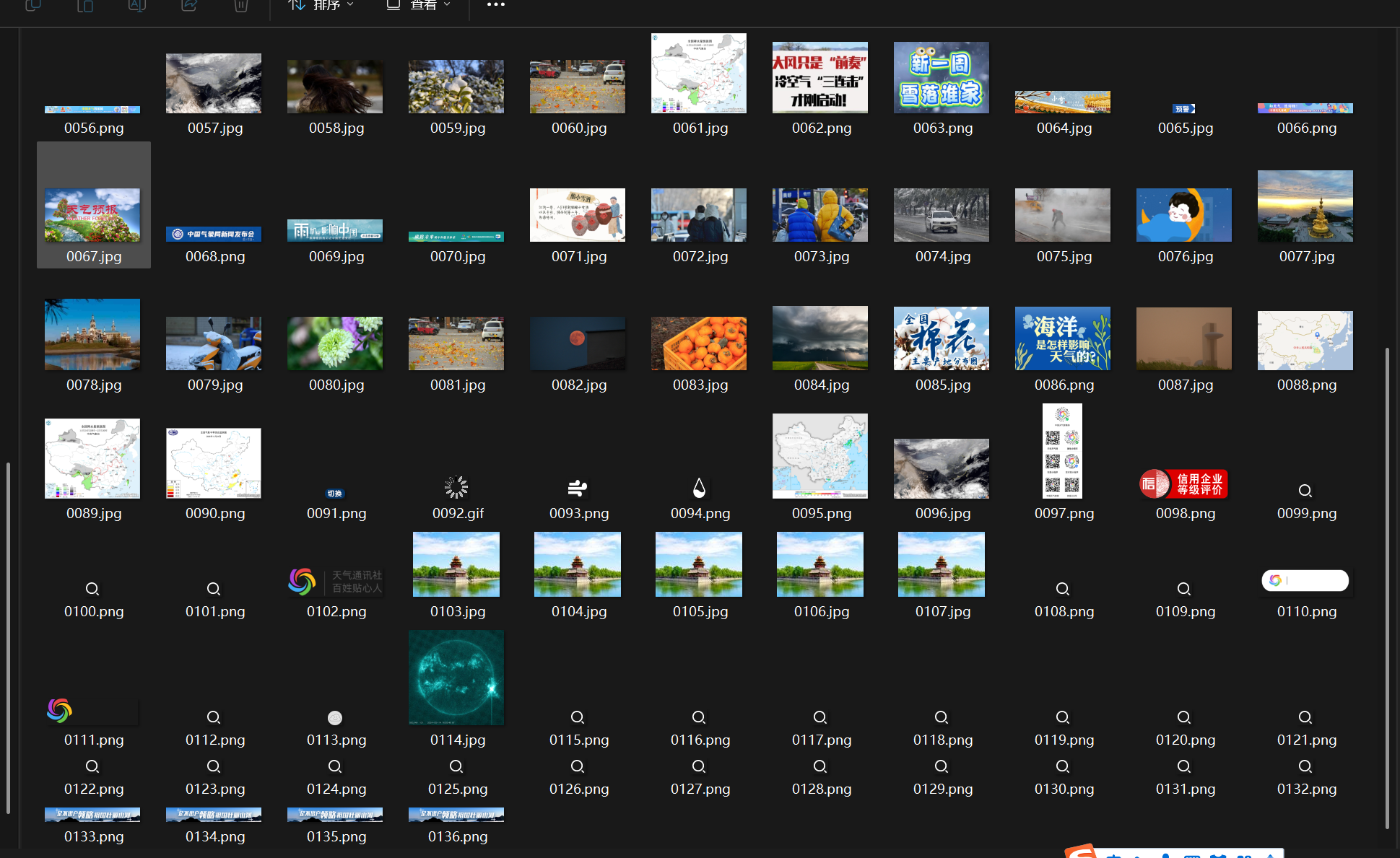
Task: Select the 天气通讯社 logo file 0102.png
Action: (x=335, y=582)
